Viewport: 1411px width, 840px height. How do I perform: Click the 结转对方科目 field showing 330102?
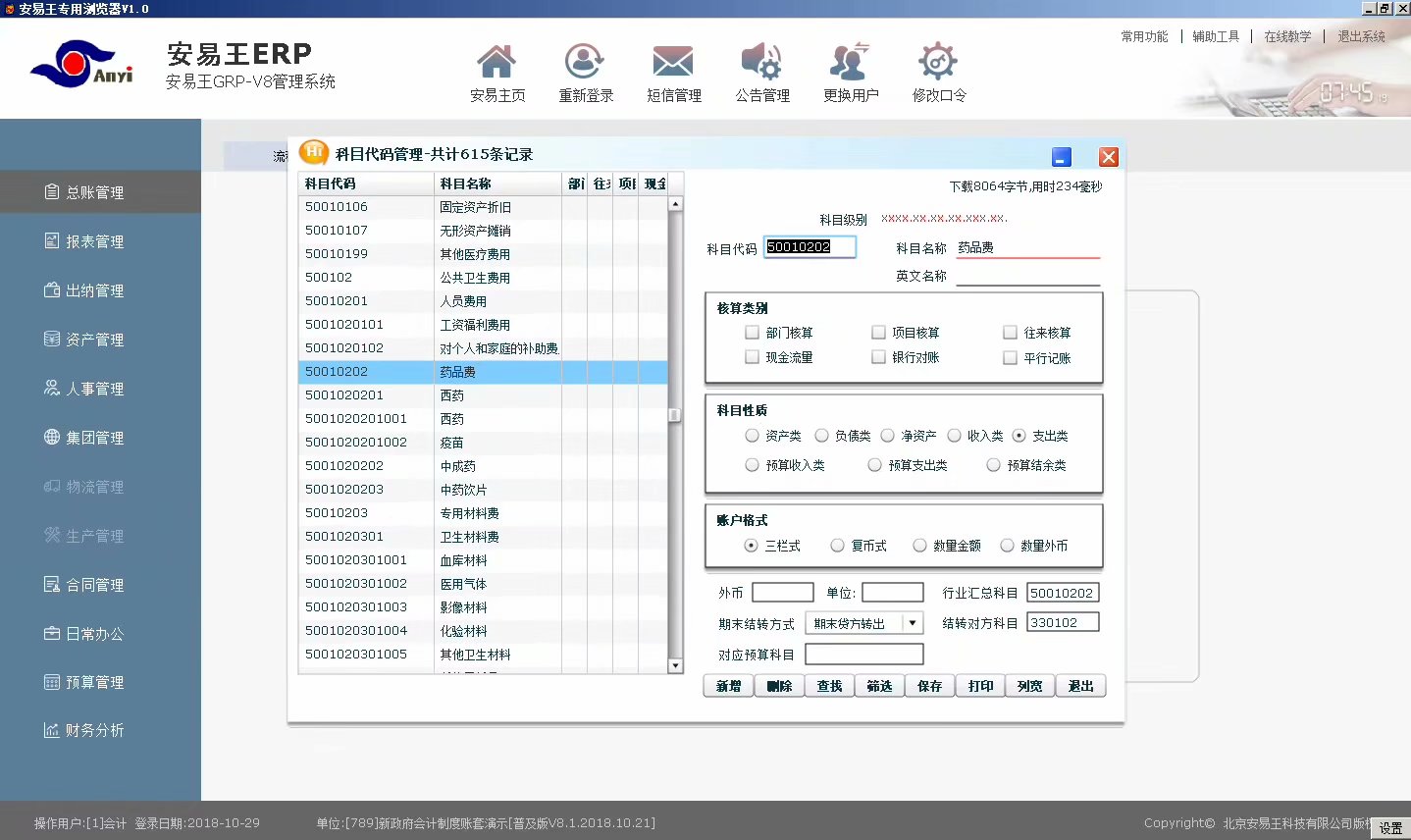point(1063,622)
